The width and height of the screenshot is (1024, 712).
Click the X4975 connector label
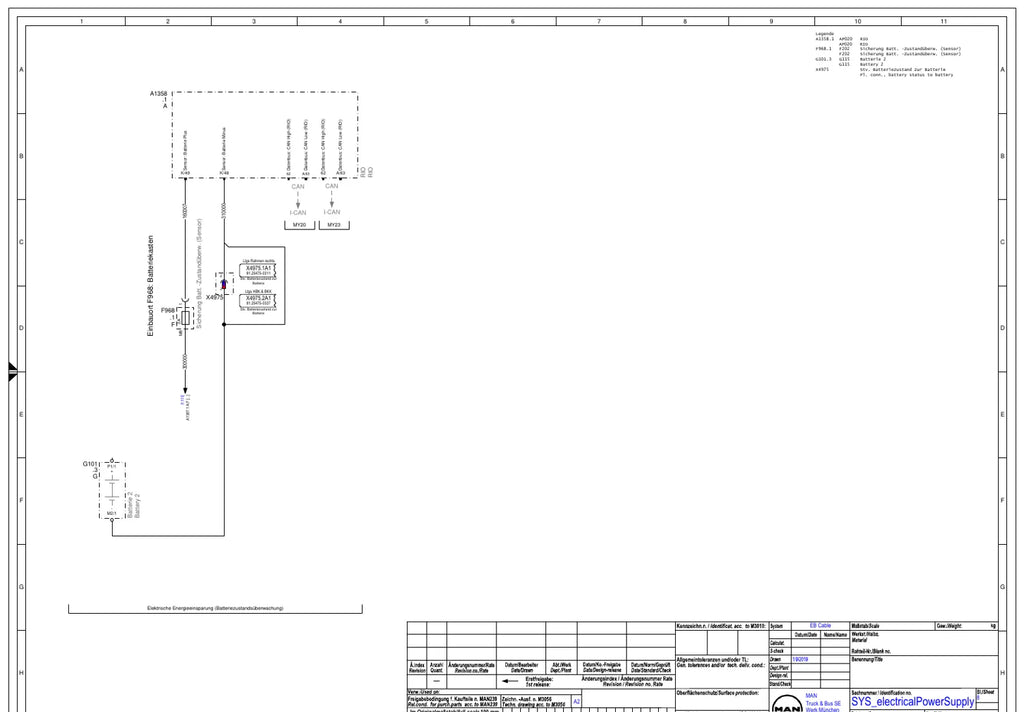coord(214,297)
